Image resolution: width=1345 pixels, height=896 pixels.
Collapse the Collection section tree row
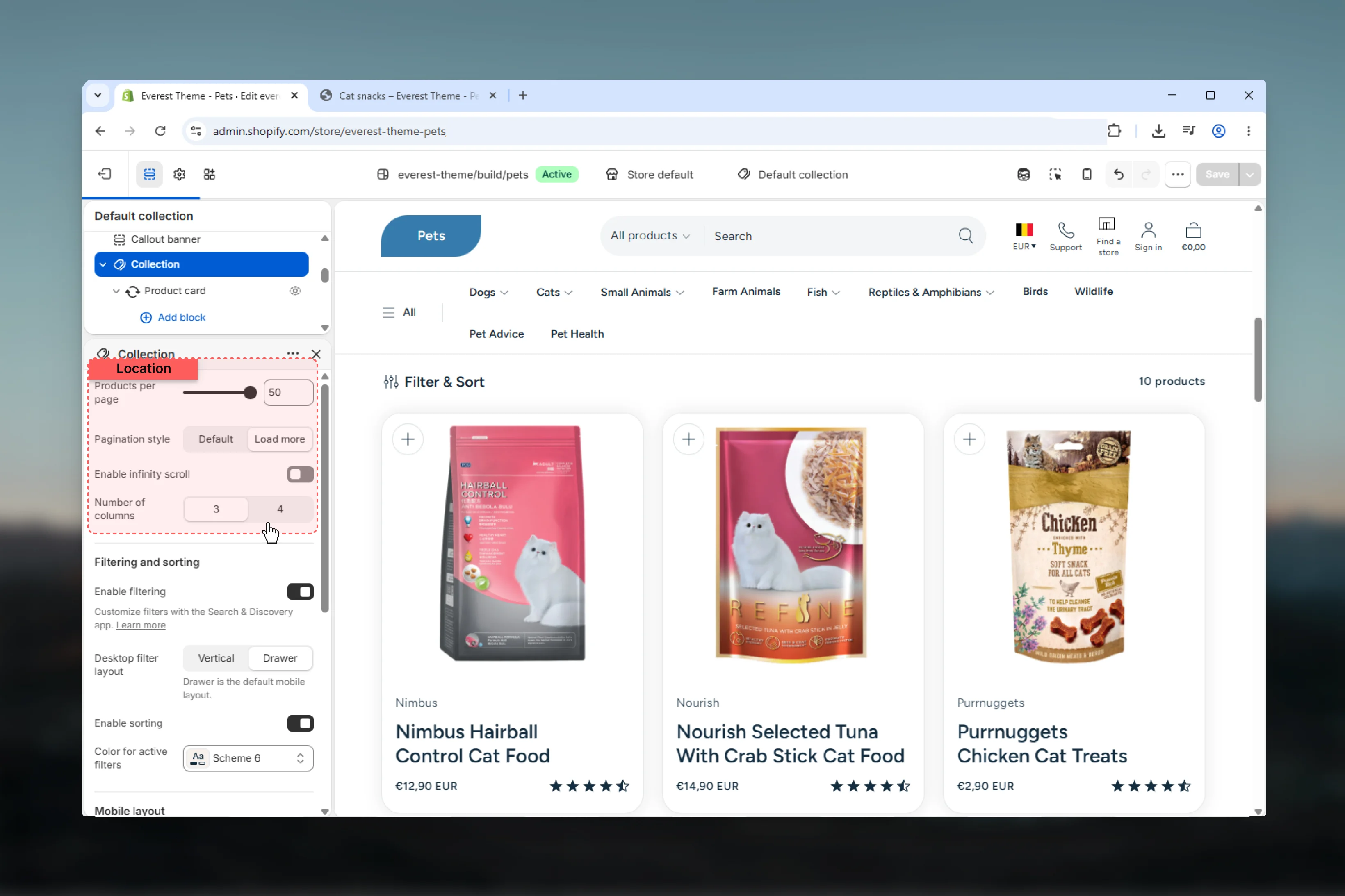click(103, 264)
